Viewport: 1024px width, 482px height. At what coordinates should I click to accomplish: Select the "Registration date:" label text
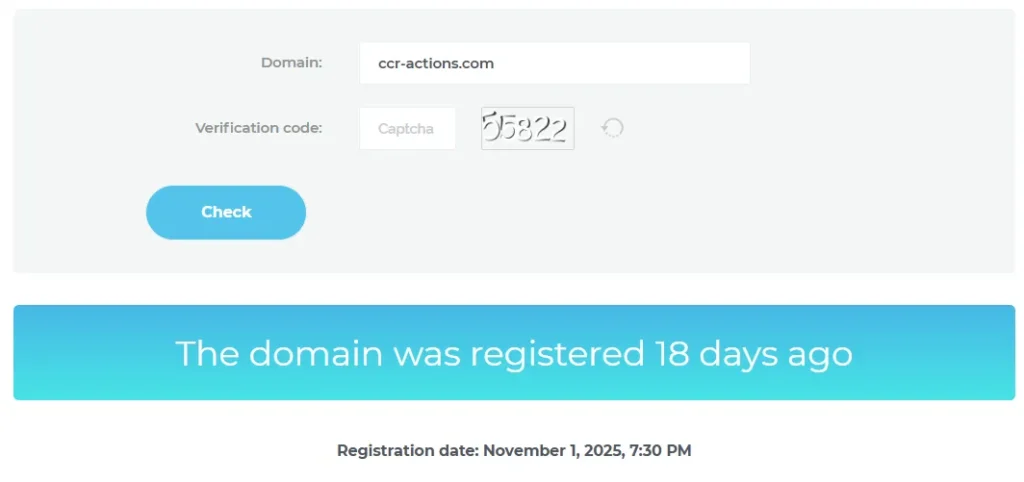pyautogui.click(x=407, y=451)
